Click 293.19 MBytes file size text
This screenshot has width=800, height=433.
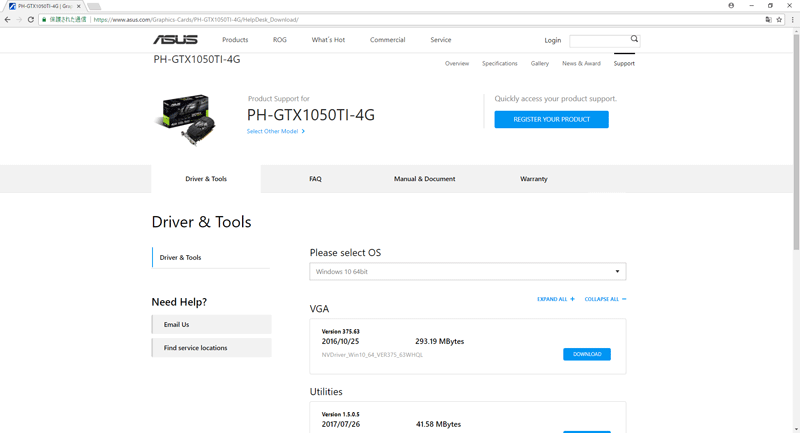[x=439, y=341]
